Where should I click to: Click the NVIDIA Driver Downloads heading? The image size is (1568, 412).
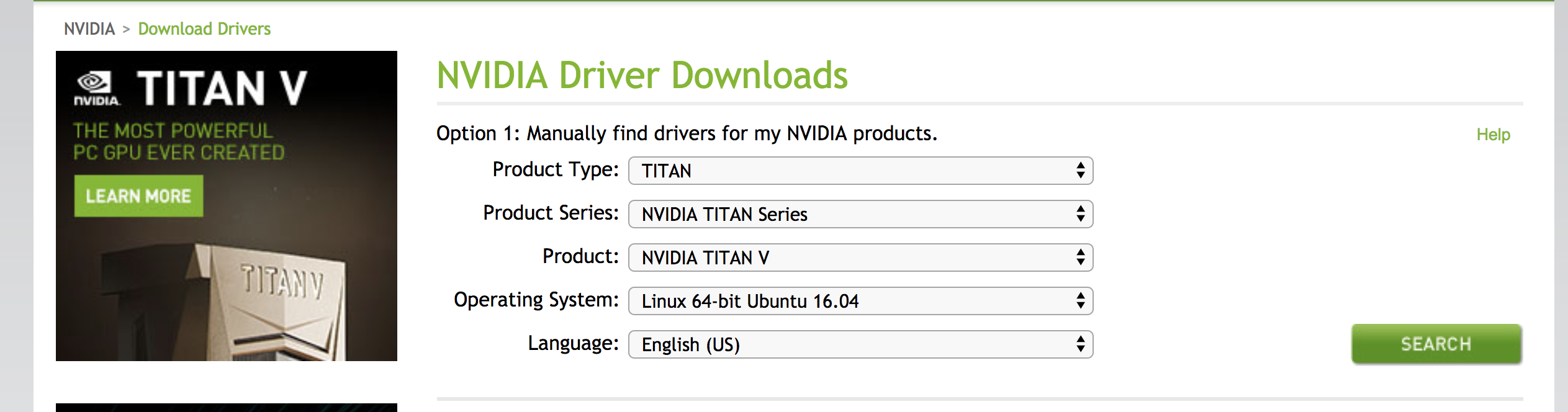[x=642, y=76]
